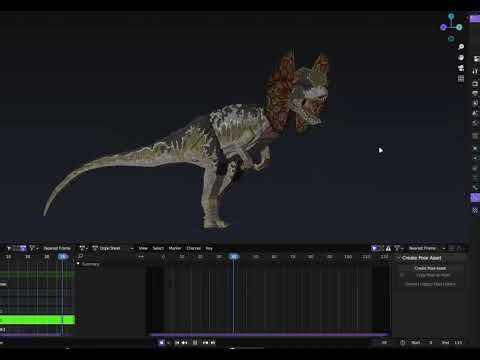Viewport: 480px width, 360px height.
Task: Open the highlighted purple properties tab near bottom
Action: [475, 198]
